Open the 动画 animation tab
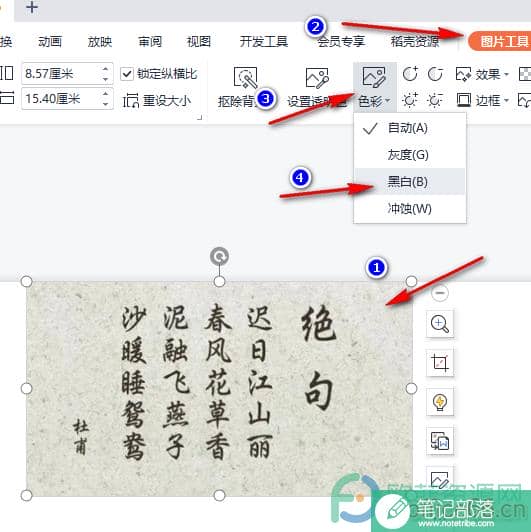The image size is (531, 532). [50, 41]
